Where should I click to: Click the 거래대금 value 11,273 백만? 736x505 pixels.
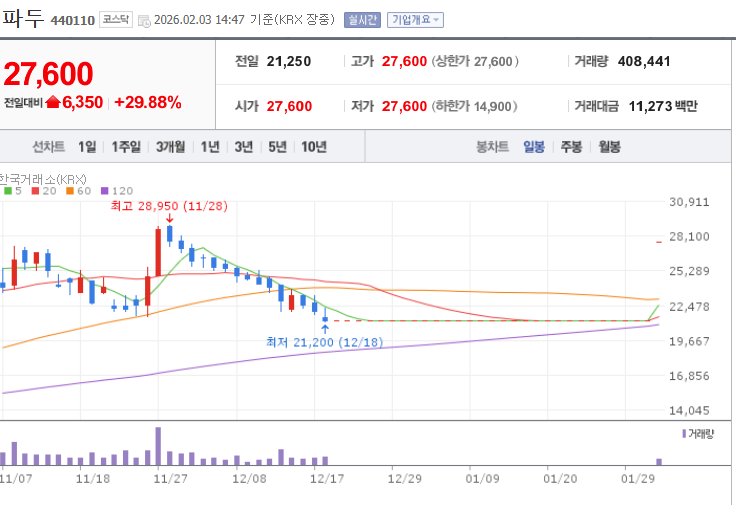[663, 107]
